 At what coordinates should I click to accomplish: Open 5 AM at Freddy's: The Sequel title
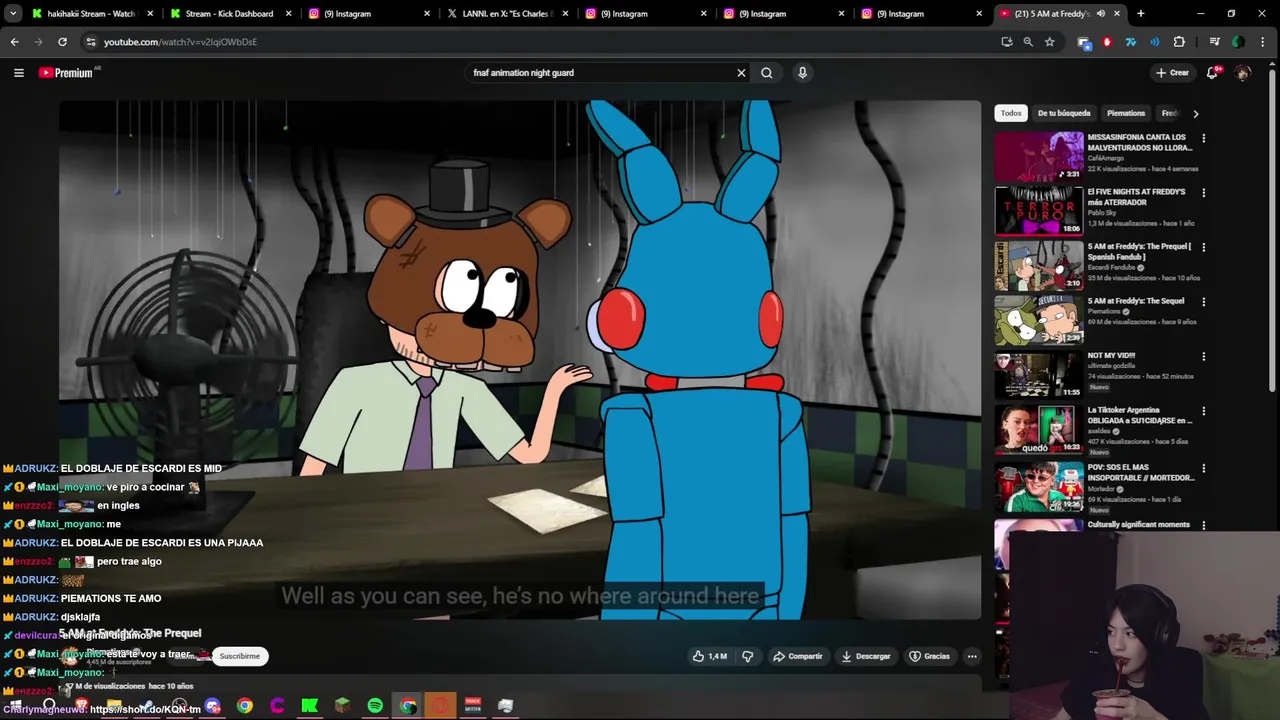coord(1136,301)
